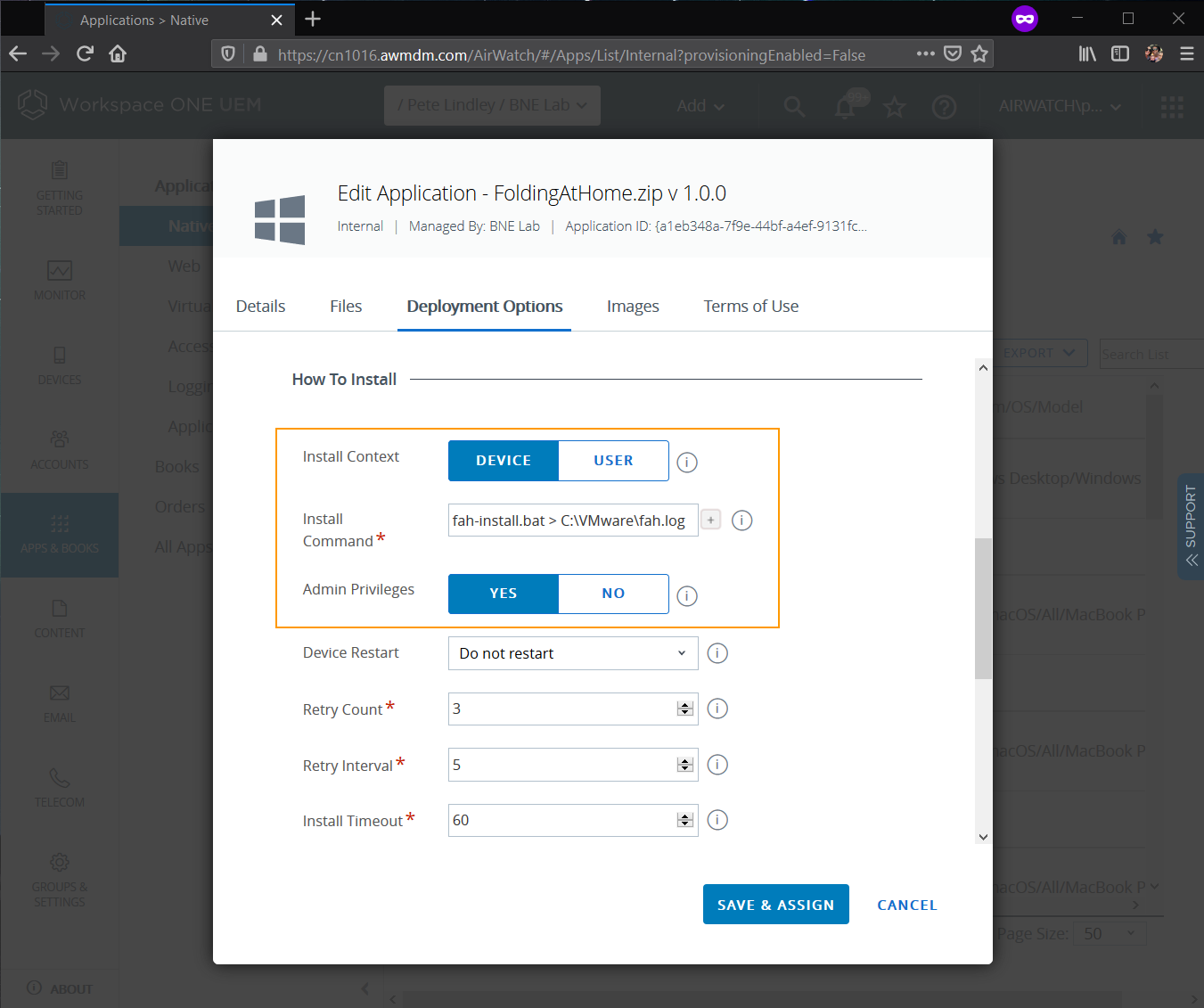Click the browser forward arrow
Image resolution: width=1204 pixels, height=1008 pixels.
coord(51,54)
